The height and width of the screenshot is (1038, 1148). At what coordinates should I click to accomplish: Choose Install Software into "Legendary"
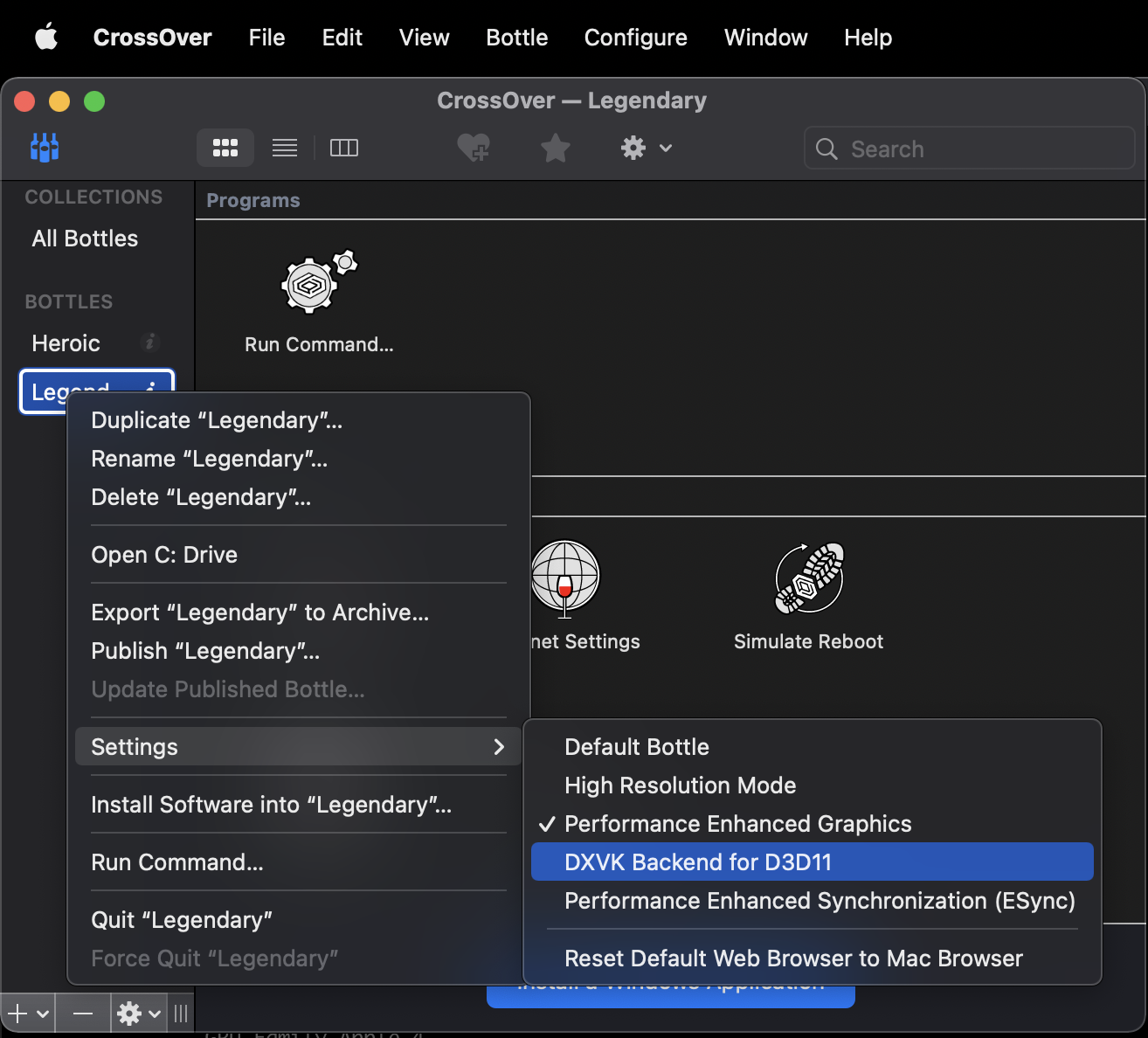pyautogui.click(x=299, y=805)
